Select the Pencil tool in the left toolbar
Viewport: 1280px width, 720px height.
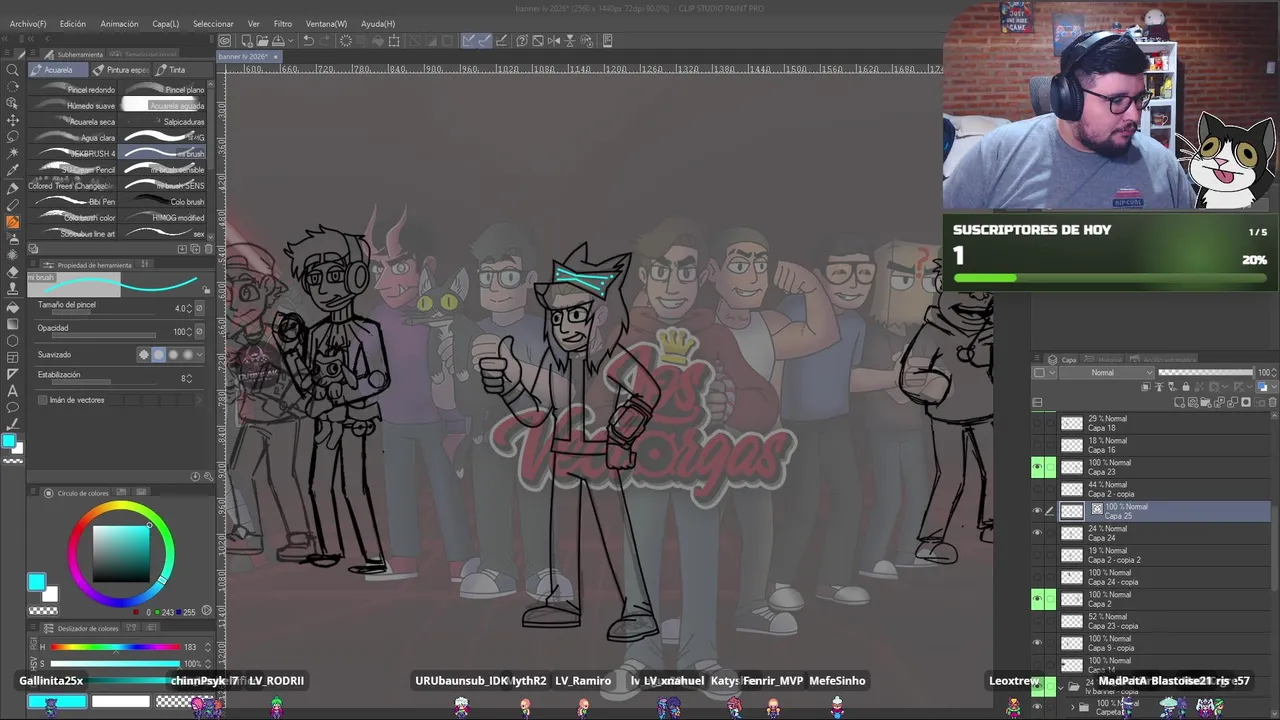[13, 205]
